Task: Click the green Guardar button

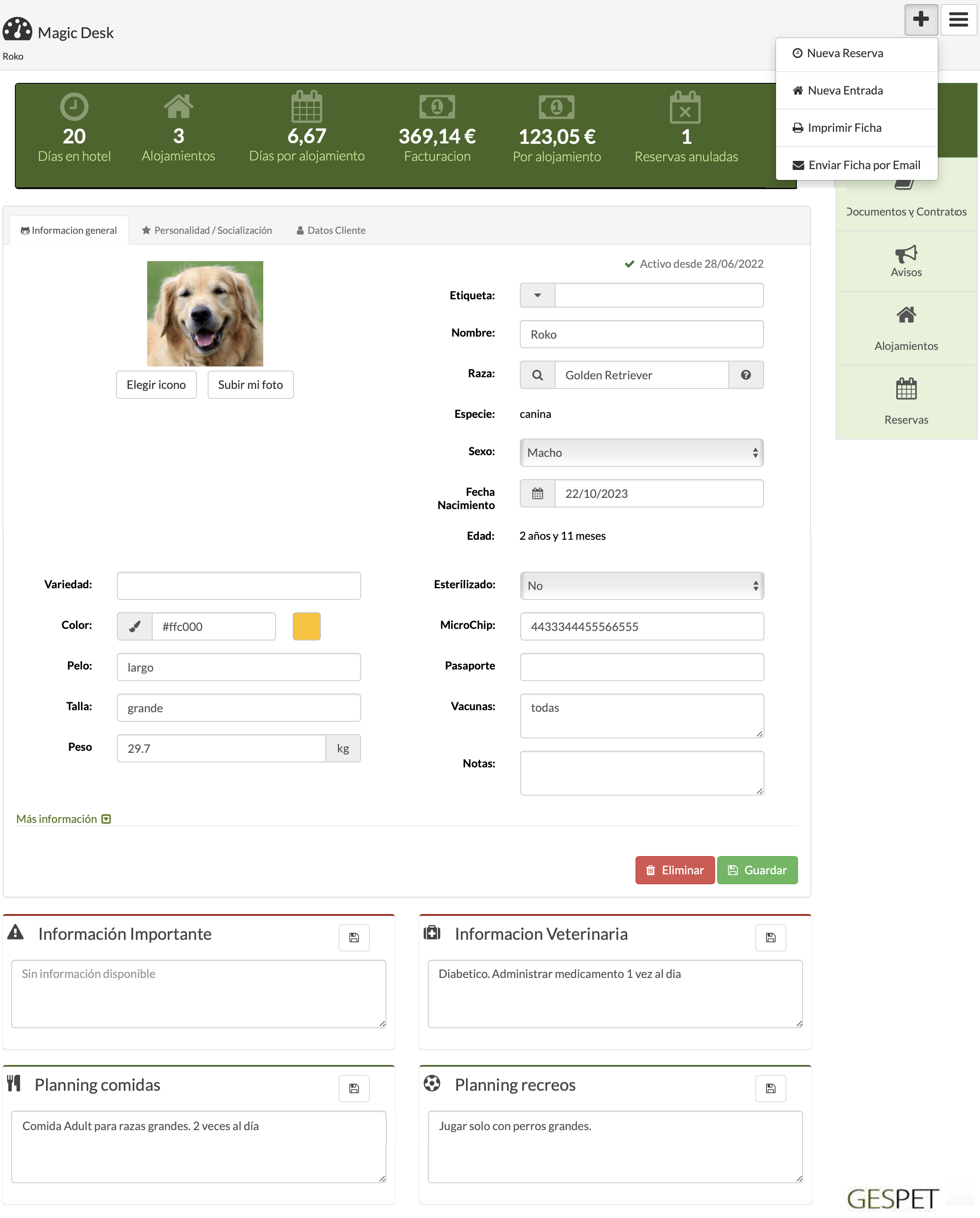Action: tap(757, 869)
